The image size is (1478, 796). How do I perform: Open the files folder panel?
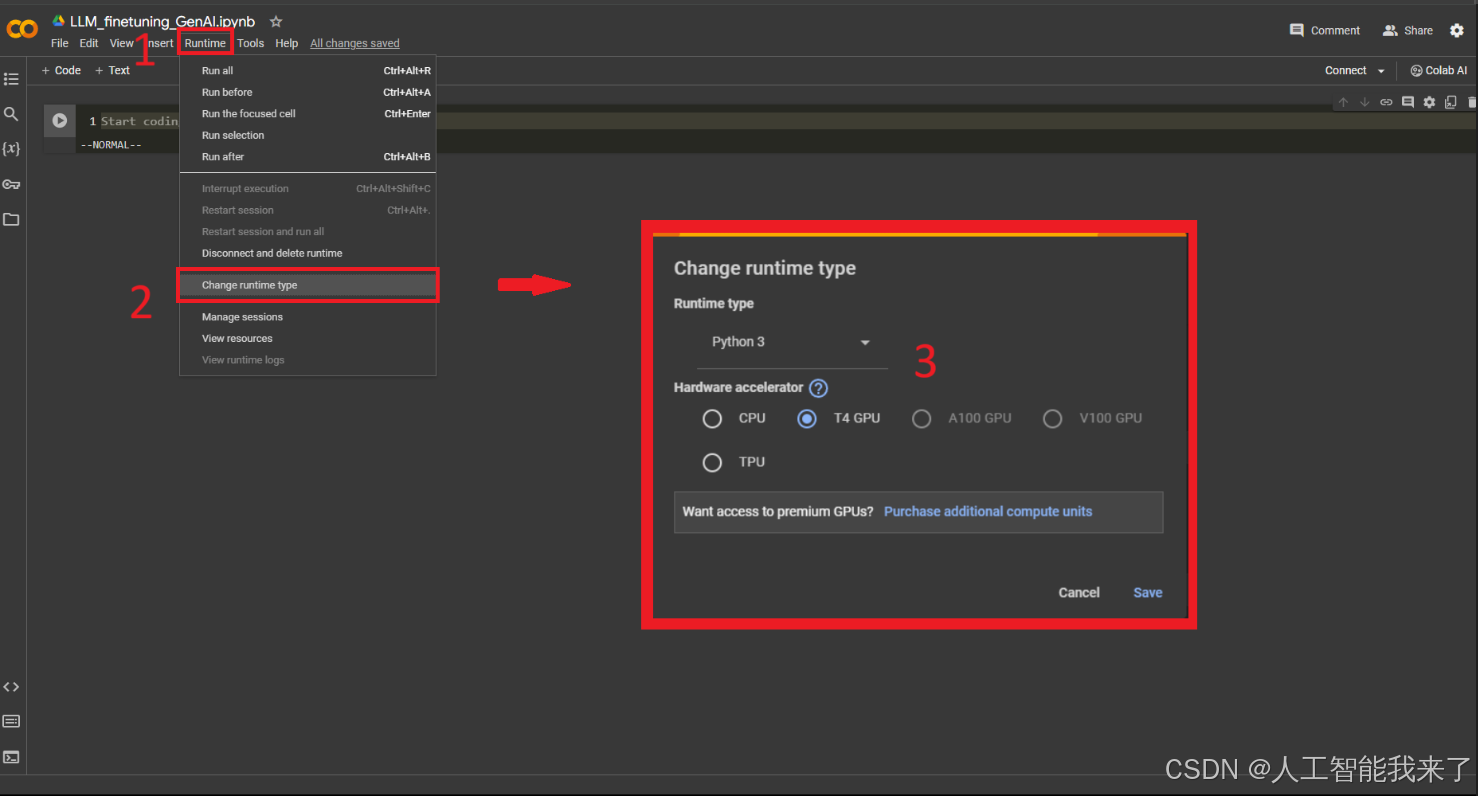[x=11, y=219]
